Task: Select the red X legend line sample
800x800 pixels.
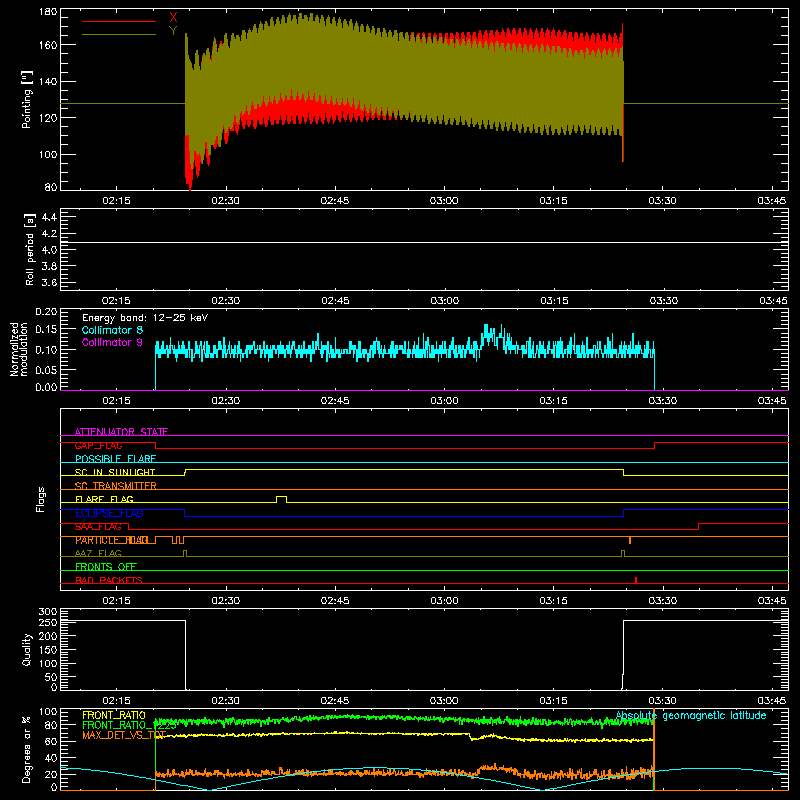Action: coord(119,21)
